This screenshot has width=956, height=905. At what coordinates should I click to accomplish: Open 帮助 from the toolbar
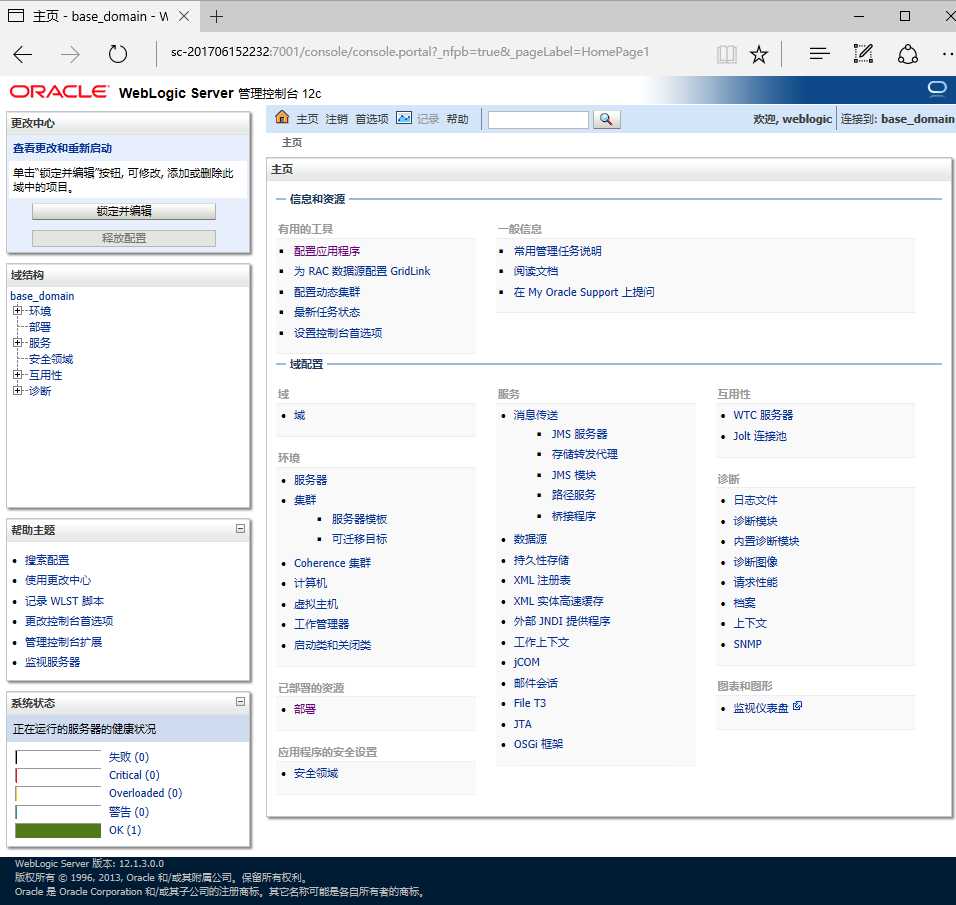457,119
